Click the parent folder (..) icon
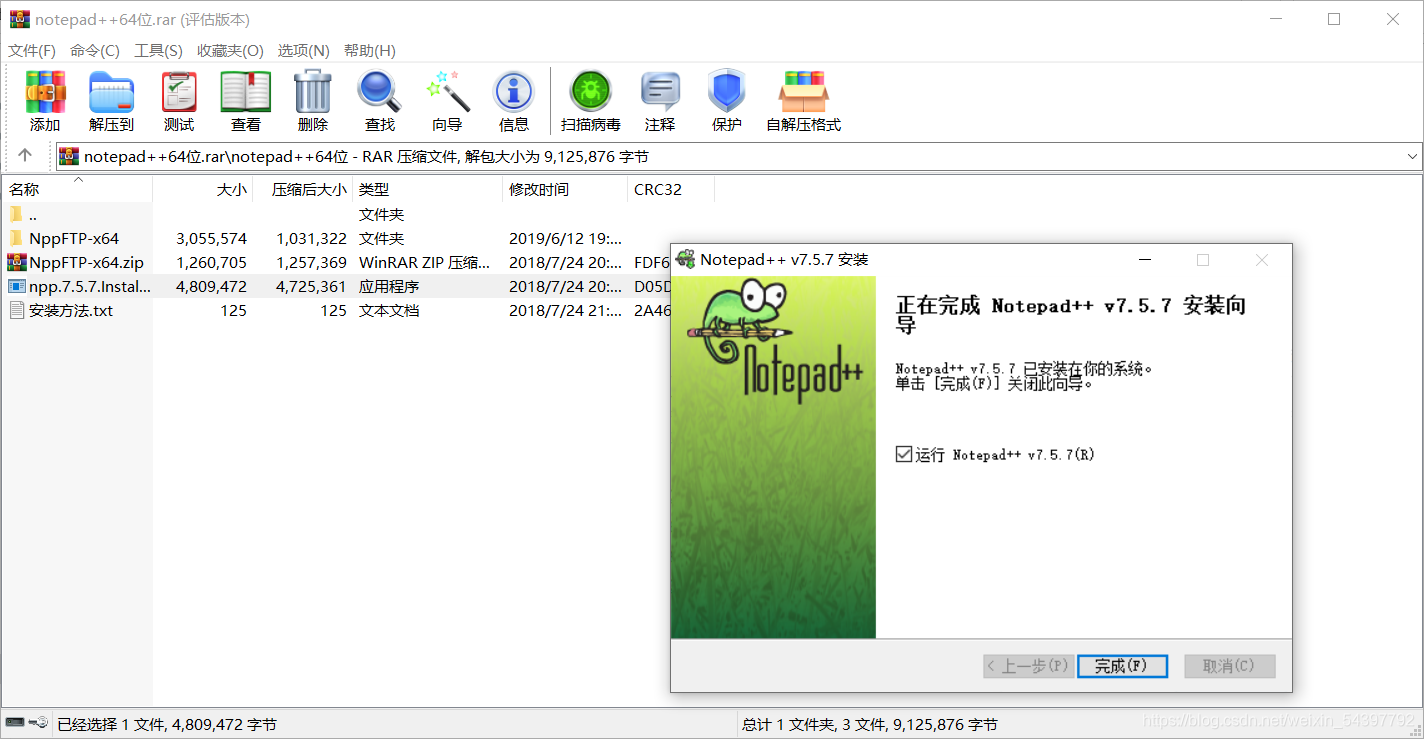This screenshot has height=739, width=1424. coord(16,214)
